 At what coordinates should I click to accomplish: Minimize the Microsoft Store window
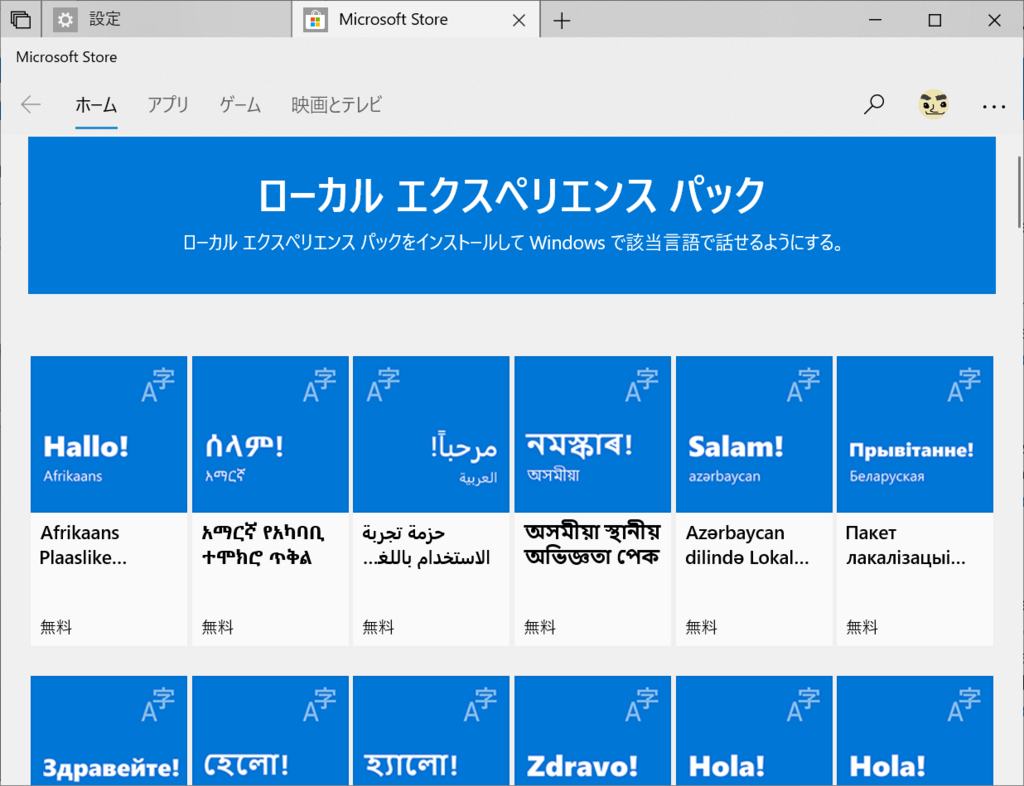tap(875, 20)
